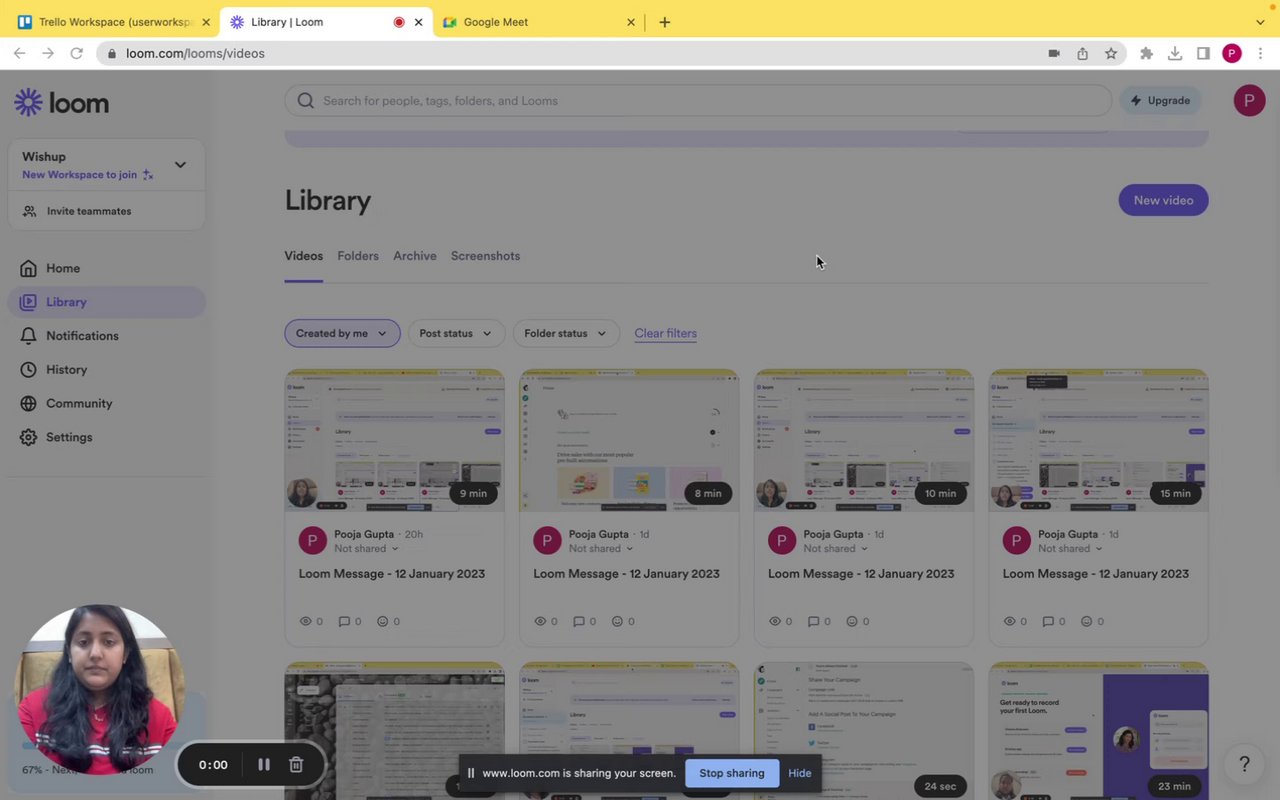The width and height of the screenshot is (1280, 800).
Task: Click the Loom logo in sidebar
Action: click(61, 102)
